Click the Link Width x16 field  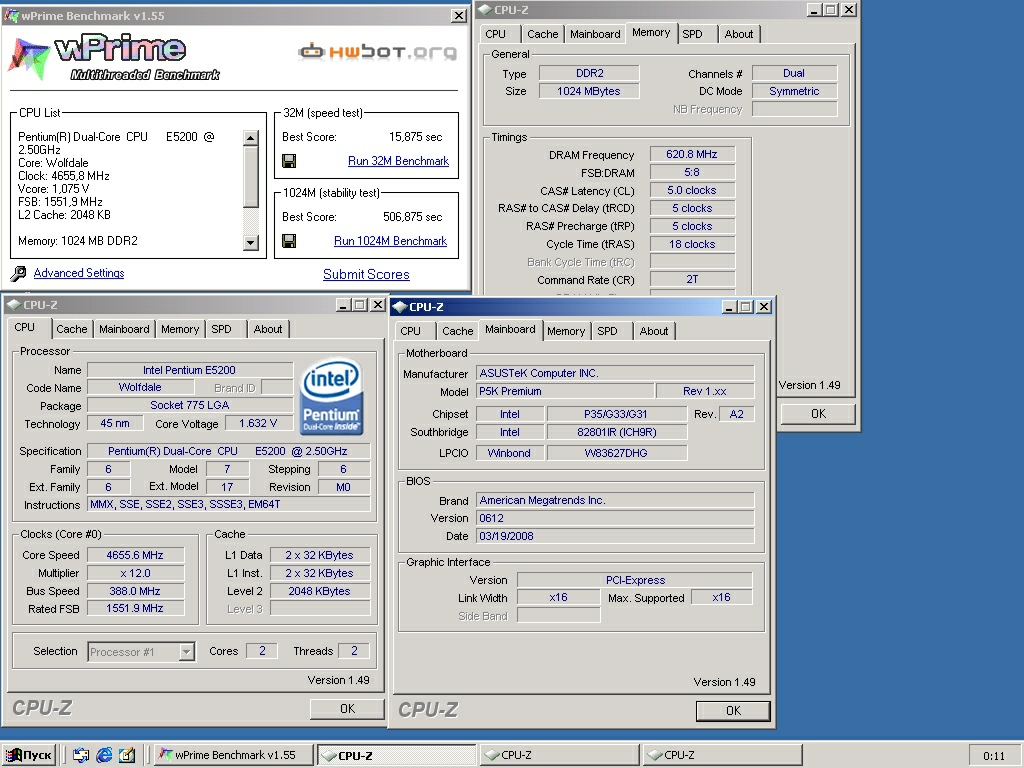point(558,598)
